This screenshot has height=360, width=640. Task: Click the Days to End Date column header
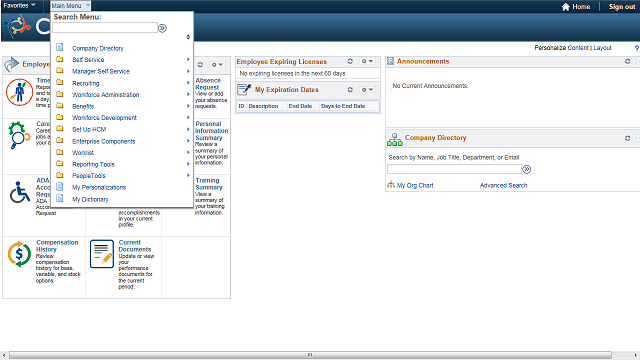(343, 106)
